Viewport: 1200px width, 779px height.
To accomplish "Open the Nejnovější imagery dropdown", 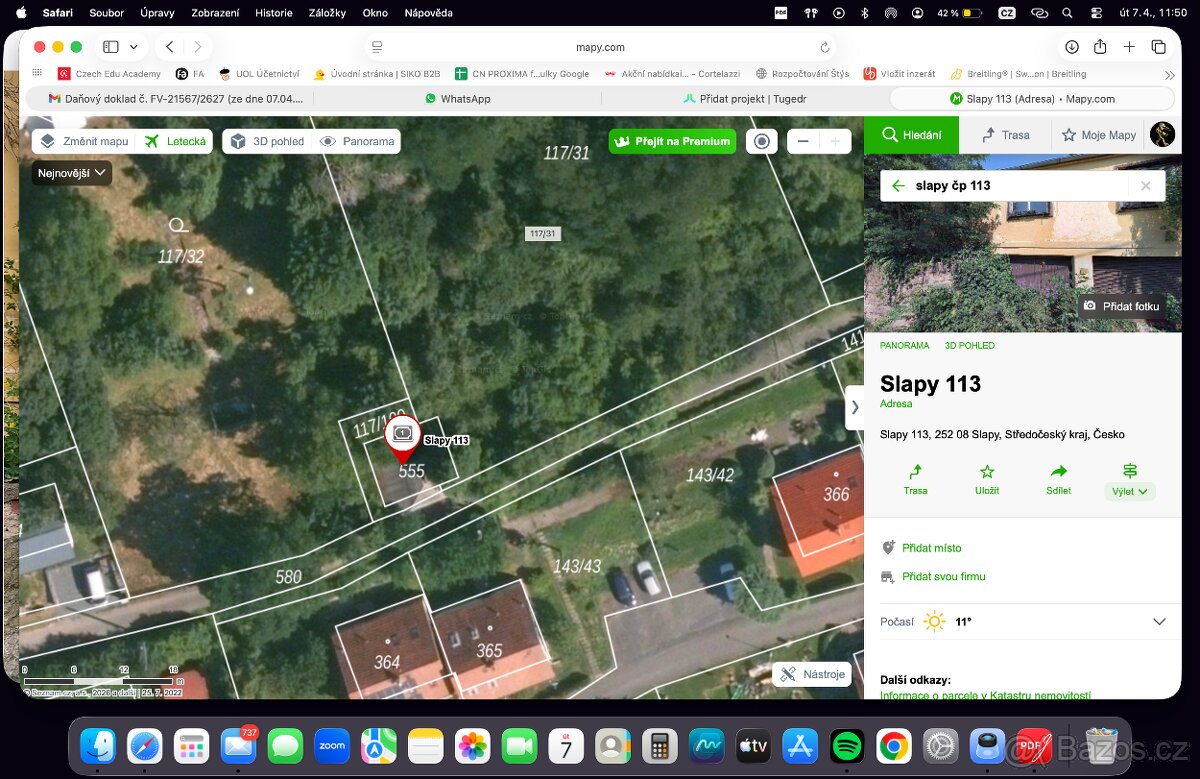I will point(72,173).
